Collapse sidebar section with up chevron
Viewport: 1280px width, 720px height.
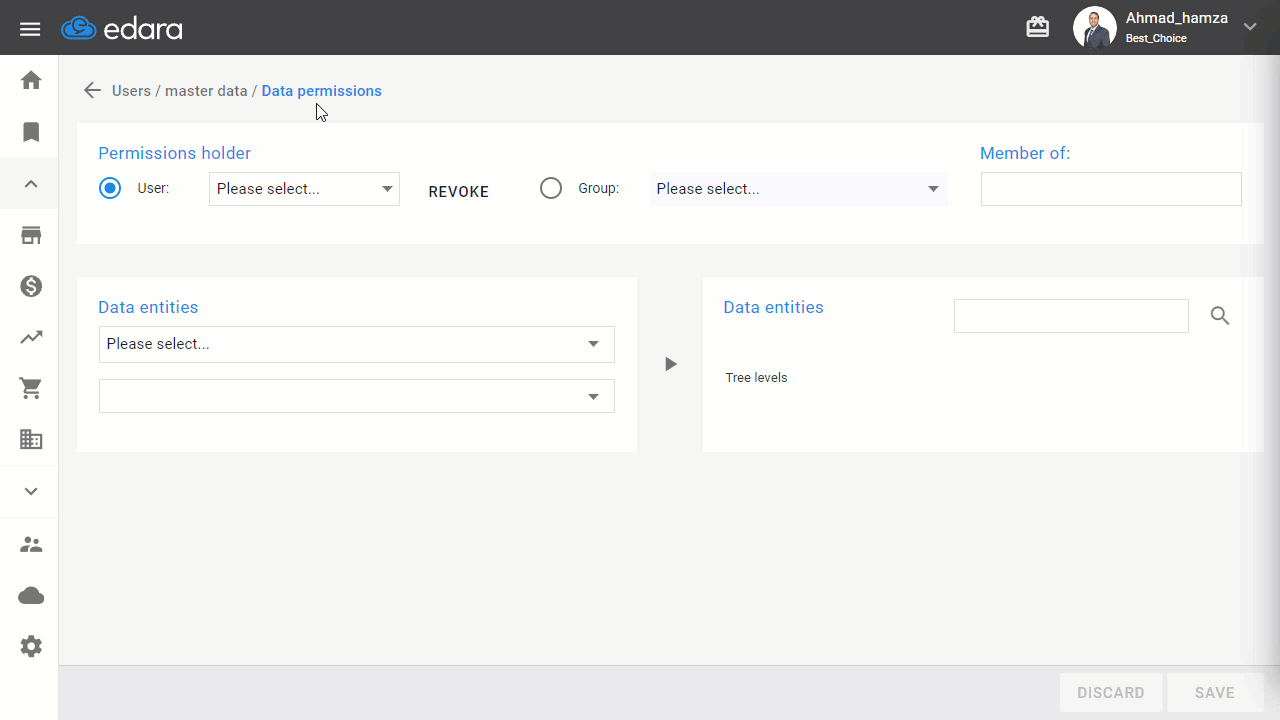pos(31,184)
